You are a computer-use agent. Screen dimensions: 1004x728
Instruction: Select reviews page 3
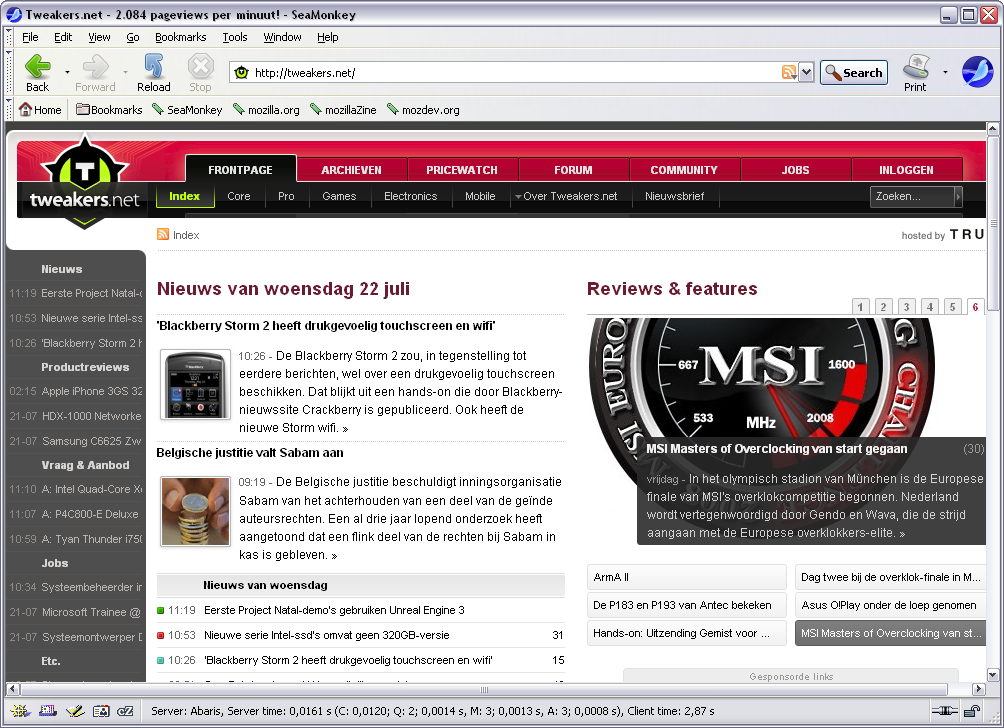[906, 307]
